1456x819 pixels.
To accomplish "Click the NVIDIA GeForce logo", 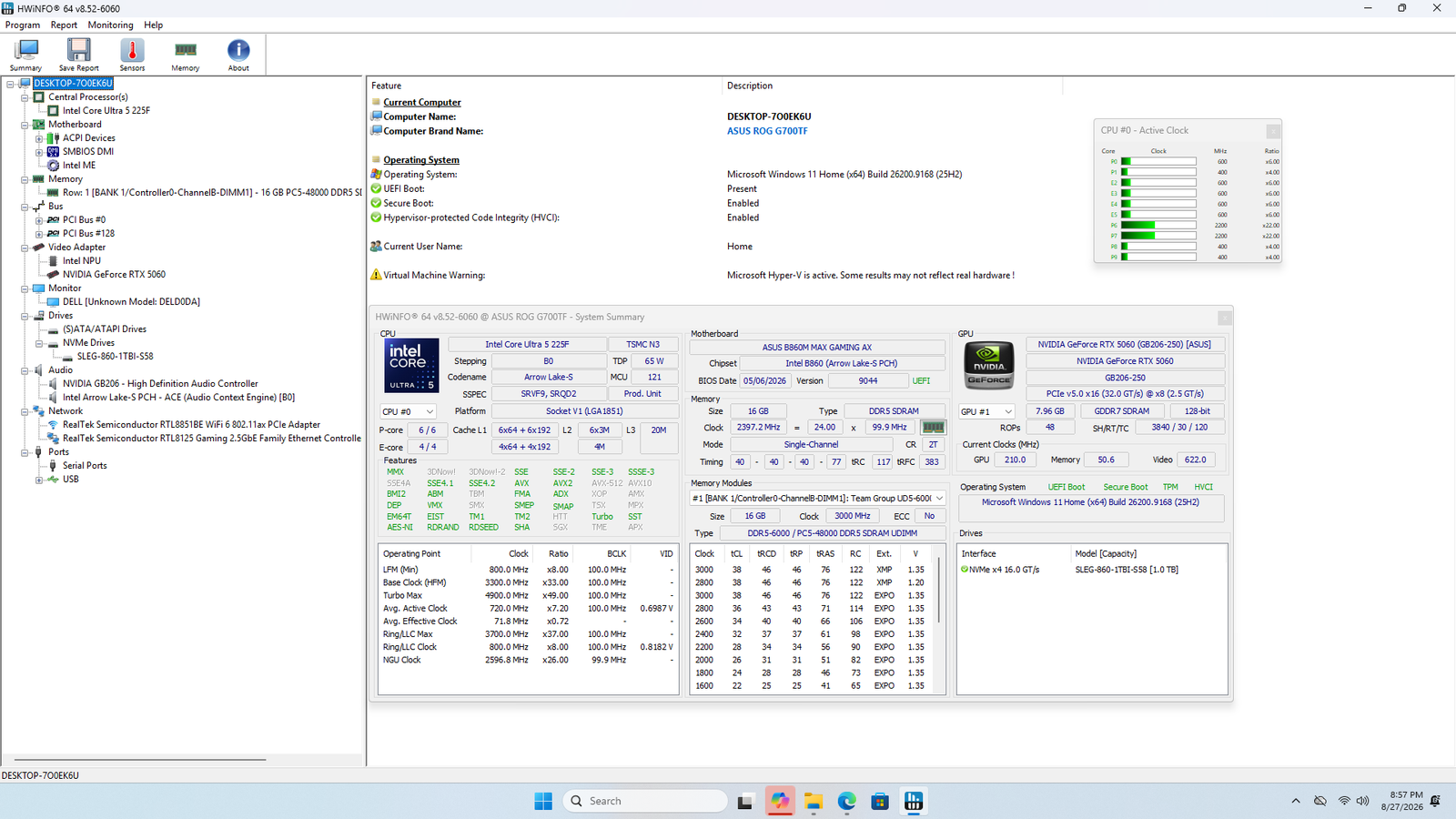I will point(989,366).
